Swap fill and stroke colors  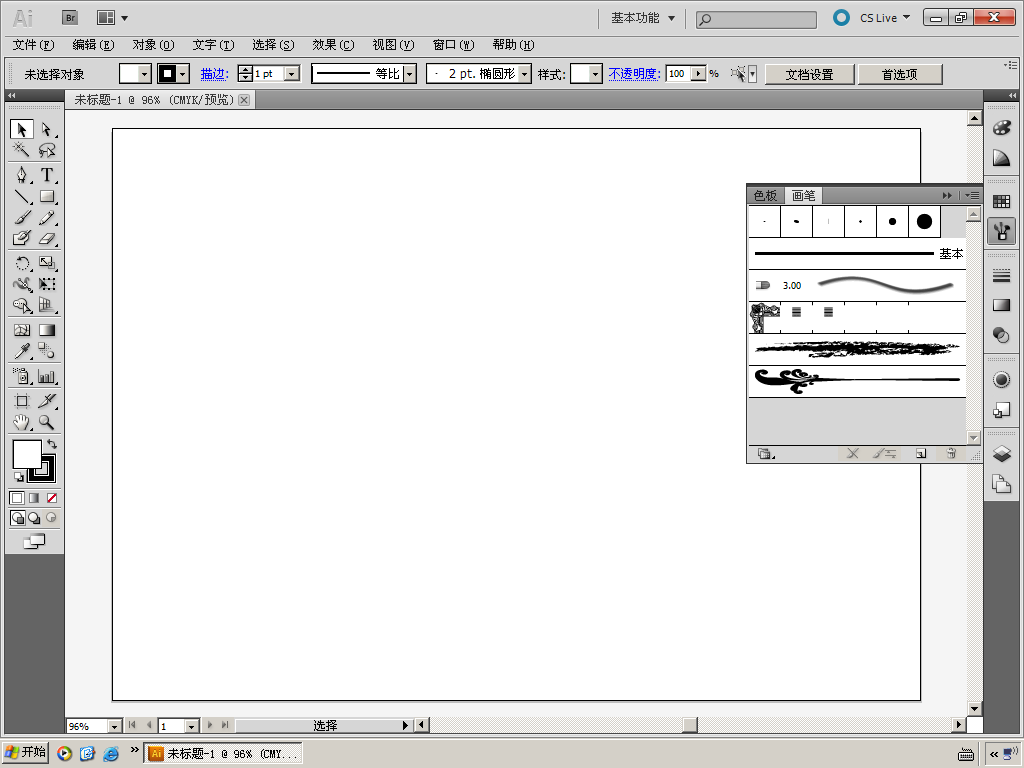click(52, 444)
